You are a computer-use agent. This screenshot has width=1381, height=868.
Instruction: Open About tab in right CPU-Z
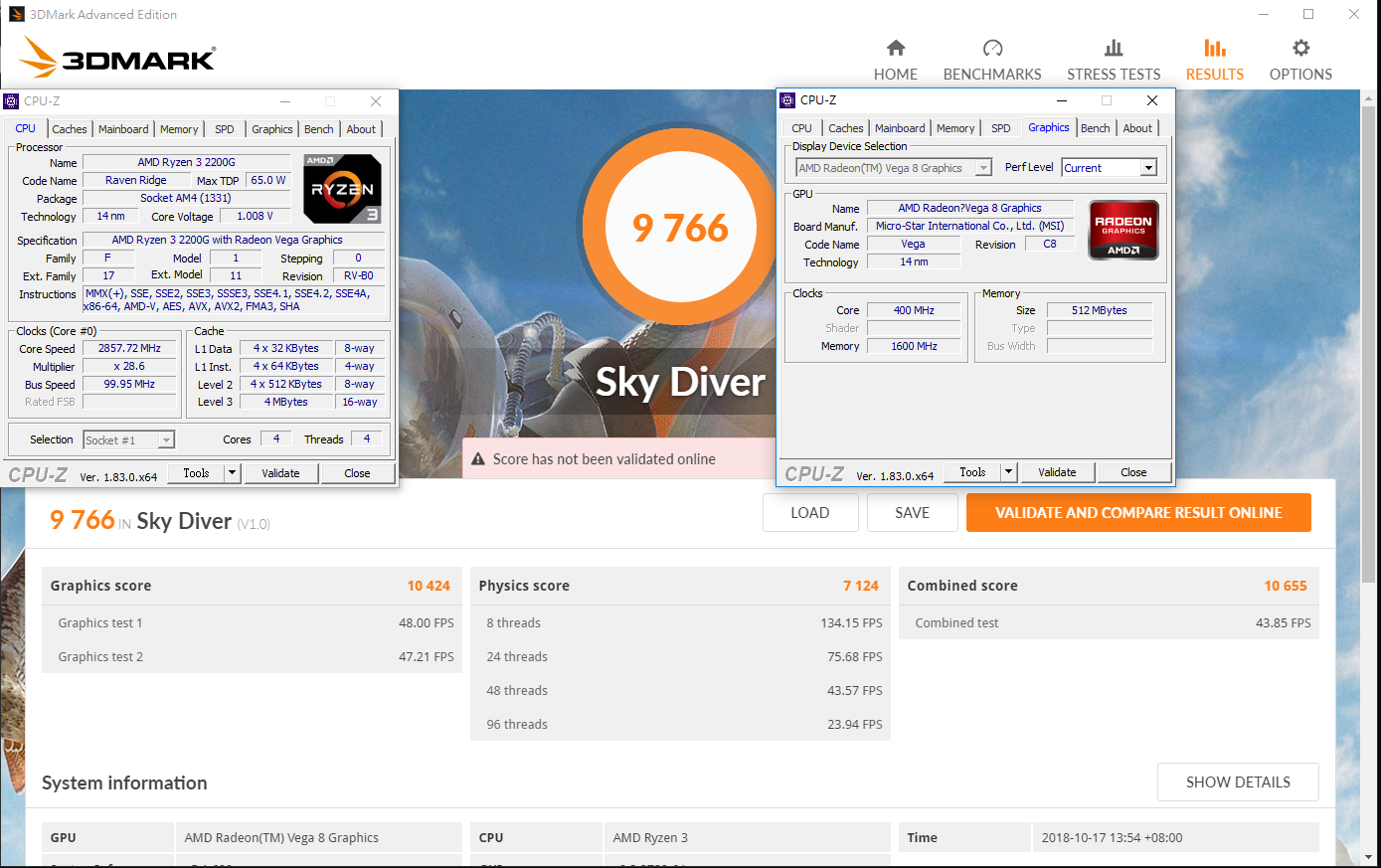coord(1137,128)
